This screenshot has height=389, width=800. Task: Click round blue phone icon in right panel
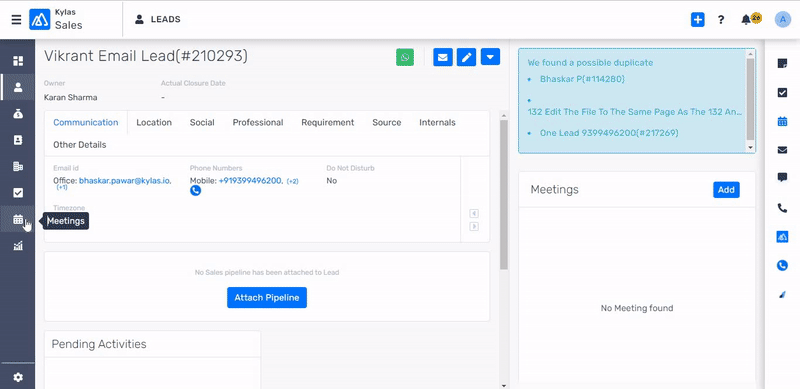click(782, 265)
